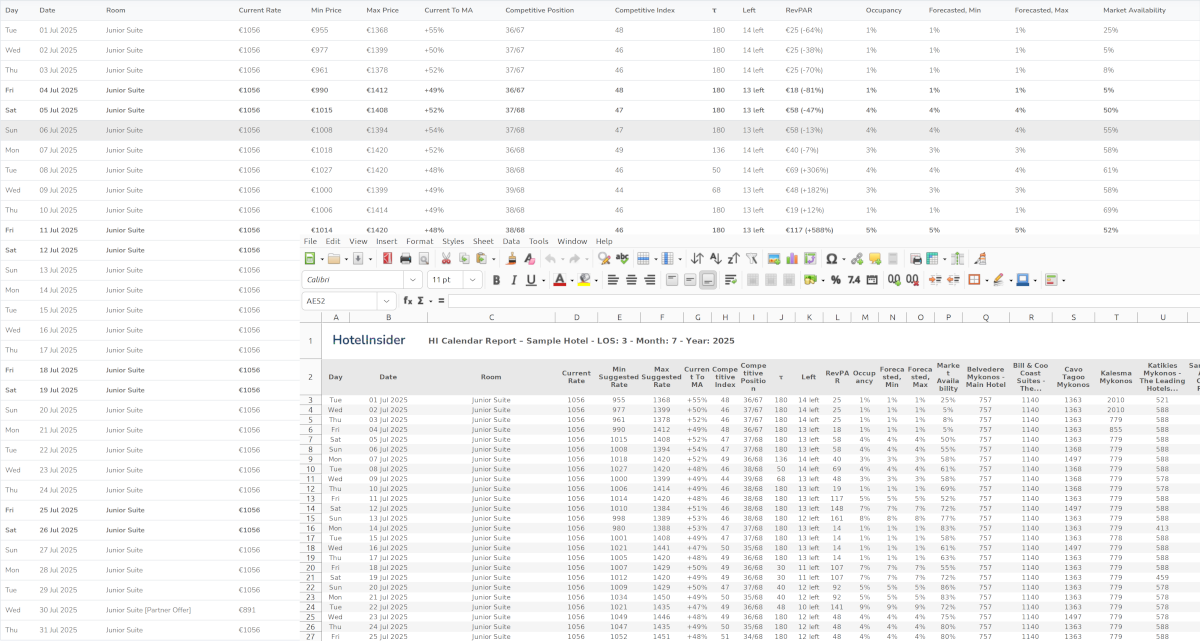Activate the Clone Formatting paintbrush
The image size is (1200, 641).
512,258
